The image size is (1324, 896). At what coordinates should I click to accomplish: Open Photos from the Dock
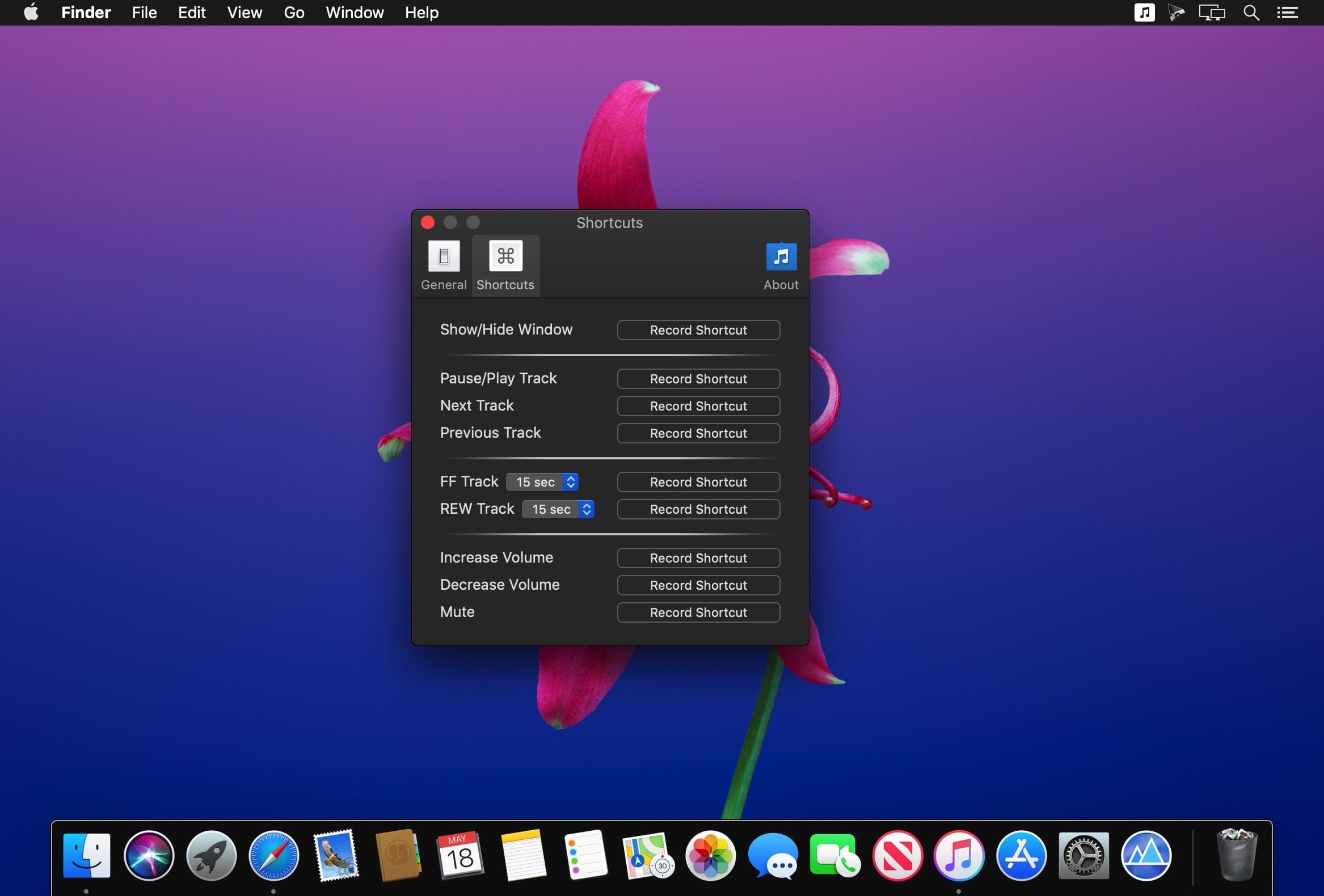(710, 856)
